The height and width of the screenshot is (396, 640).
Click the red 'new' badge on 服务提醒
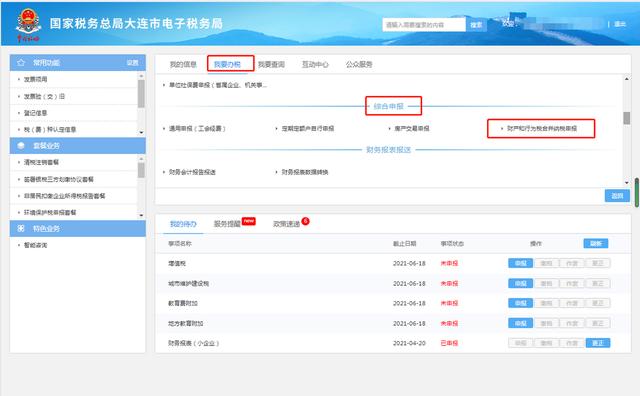click(249, 221)
